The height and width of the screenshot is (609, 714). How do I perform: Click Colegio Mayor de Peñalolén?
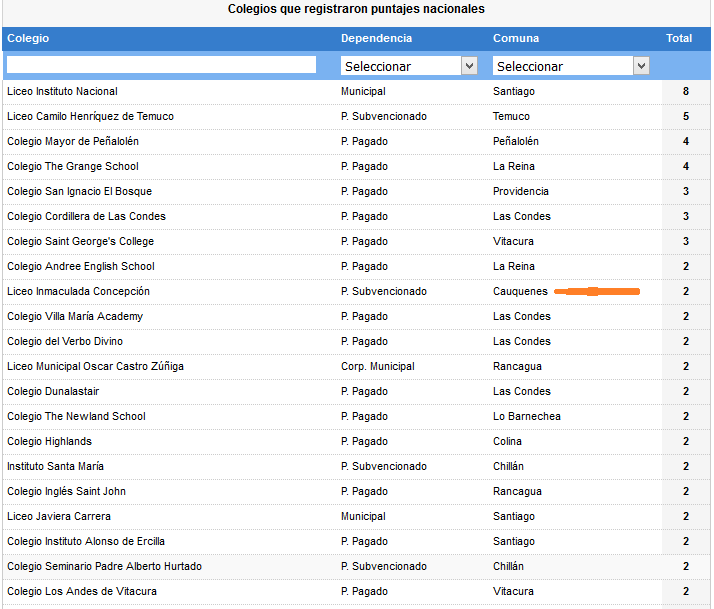point(73,141)
